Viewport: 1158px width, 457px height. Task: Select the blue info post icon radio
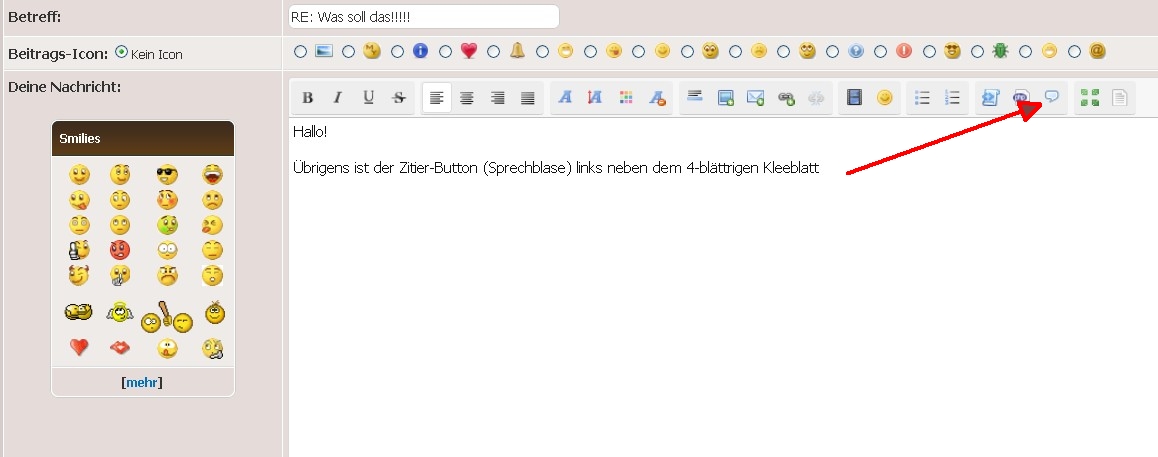point(397,51)
